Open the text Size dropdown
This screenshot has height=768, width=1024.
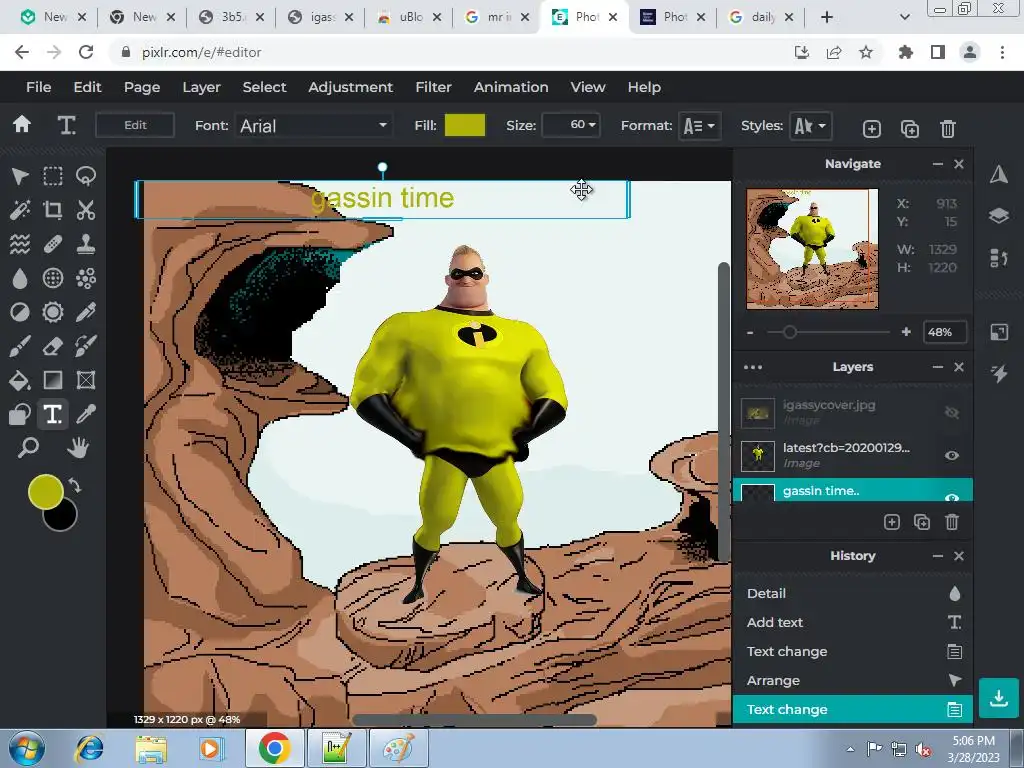tap(571, 125)
